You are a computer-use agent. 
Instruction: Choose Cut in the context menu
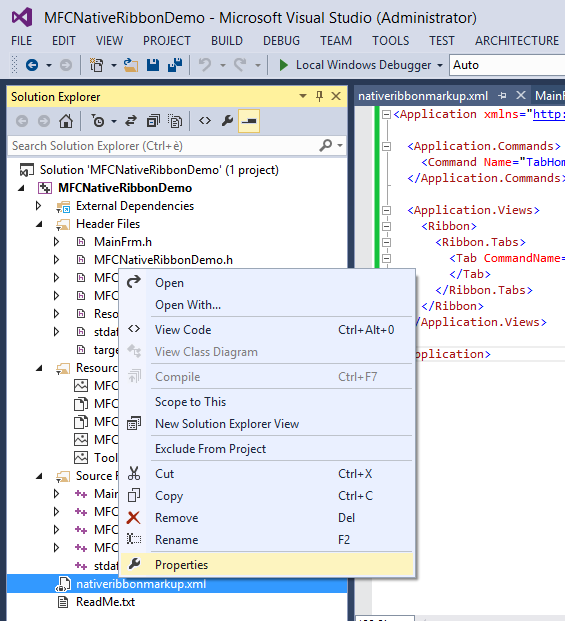(267, 474)
